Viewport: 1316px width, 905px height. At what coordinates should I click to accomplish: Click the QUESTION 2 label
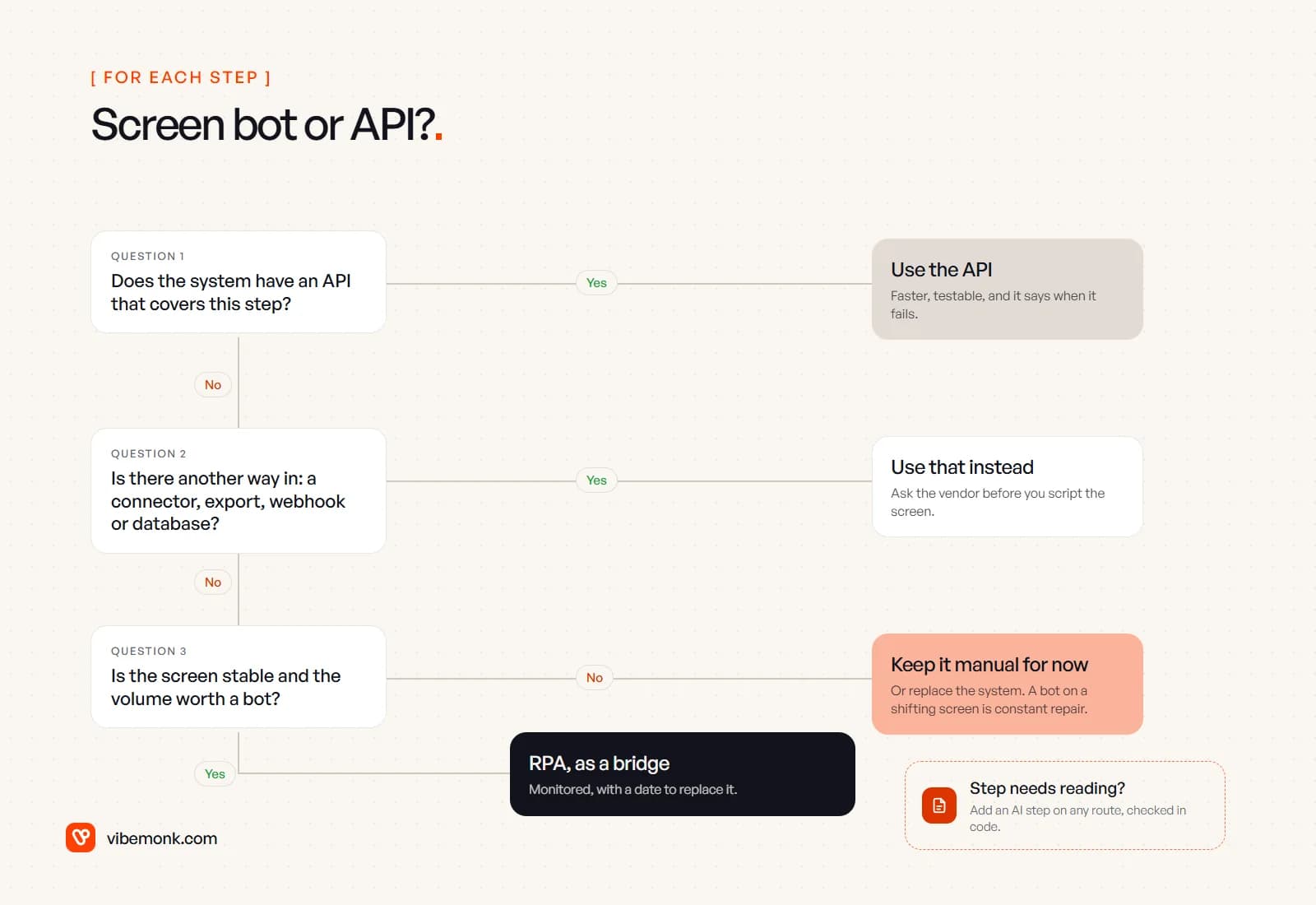[x=149, y=454]
